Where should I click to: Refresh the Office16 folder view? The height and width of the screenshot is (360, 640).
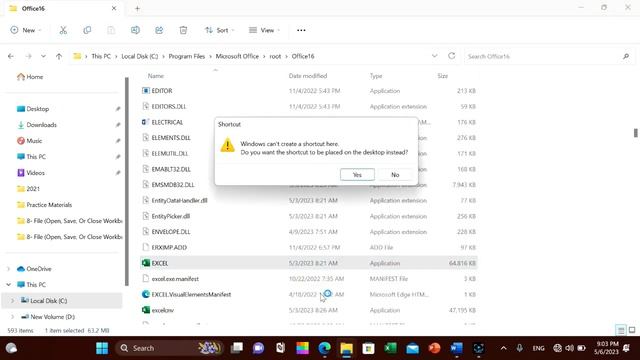(451, 56)
